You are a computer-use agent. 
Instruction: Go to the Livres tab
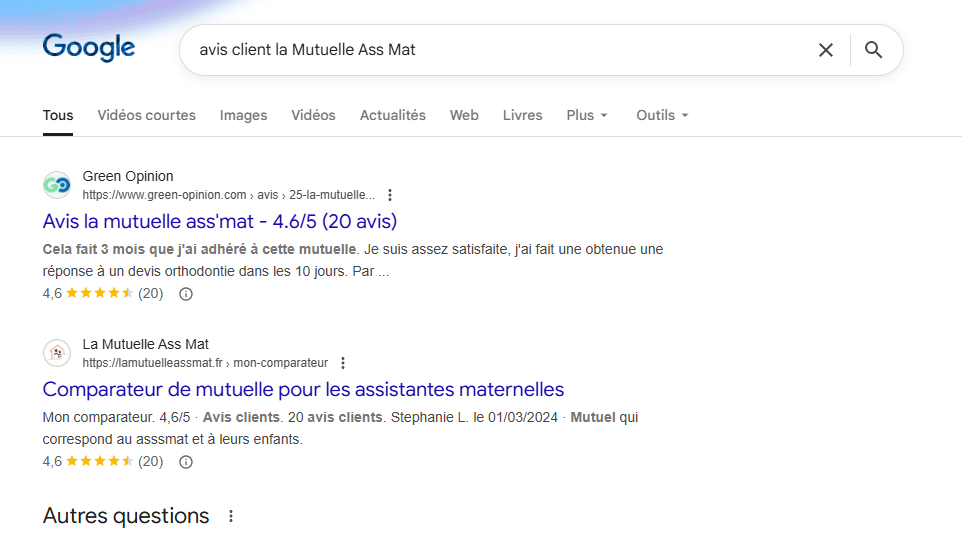point(522,115)
